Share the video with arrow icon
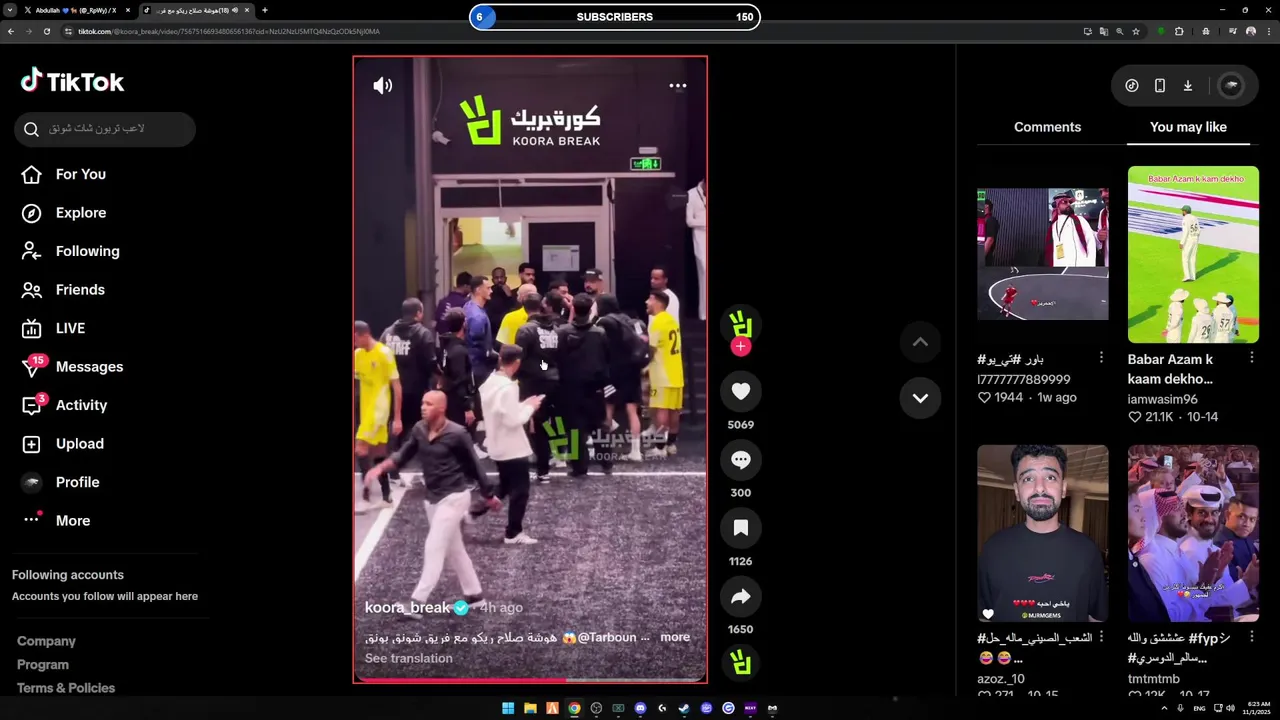This screenshot has width=1280, height=720. (740, 597)
